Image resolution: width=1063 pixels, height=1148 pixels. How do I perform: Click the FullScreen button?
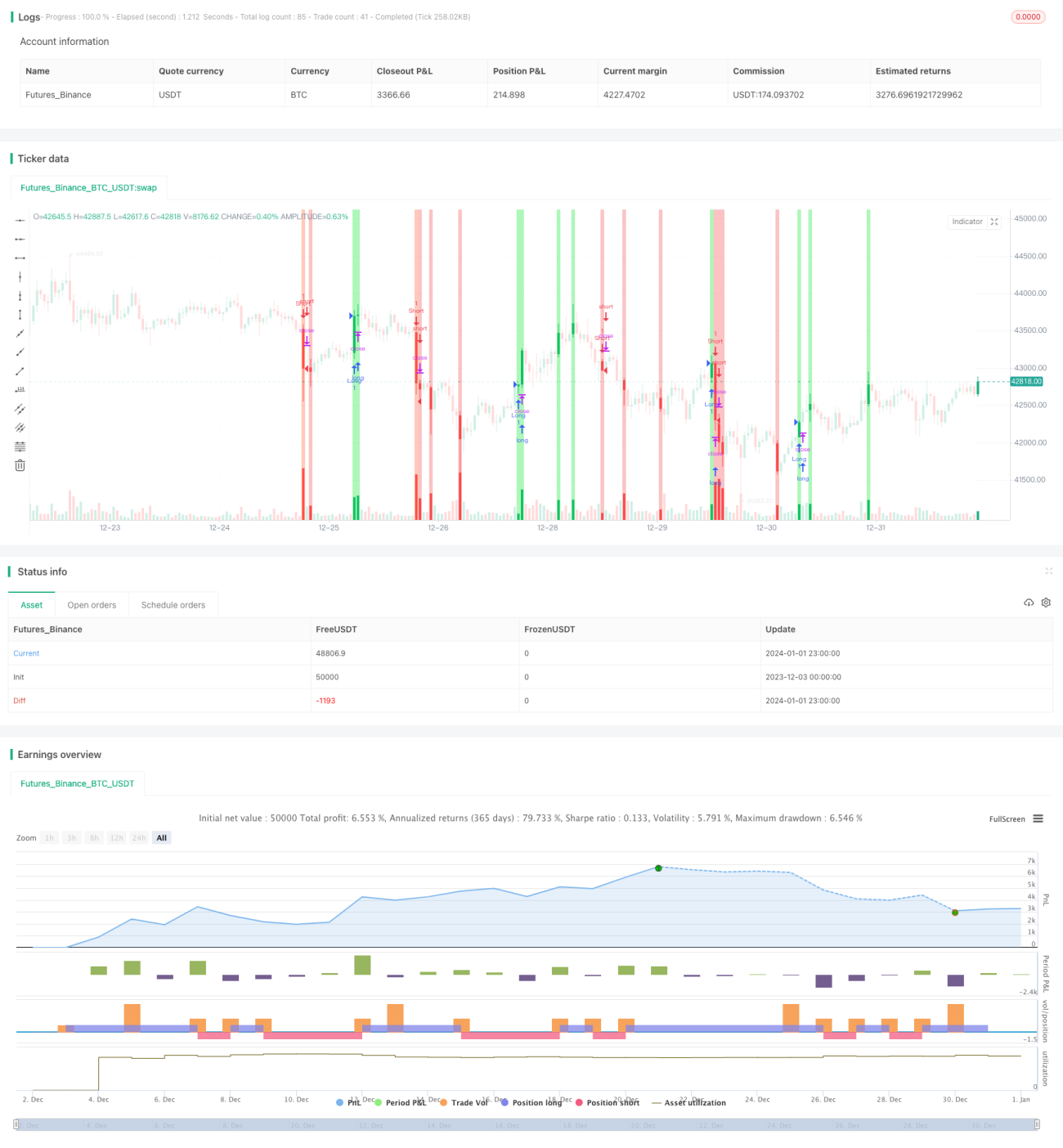(1007, 818)
